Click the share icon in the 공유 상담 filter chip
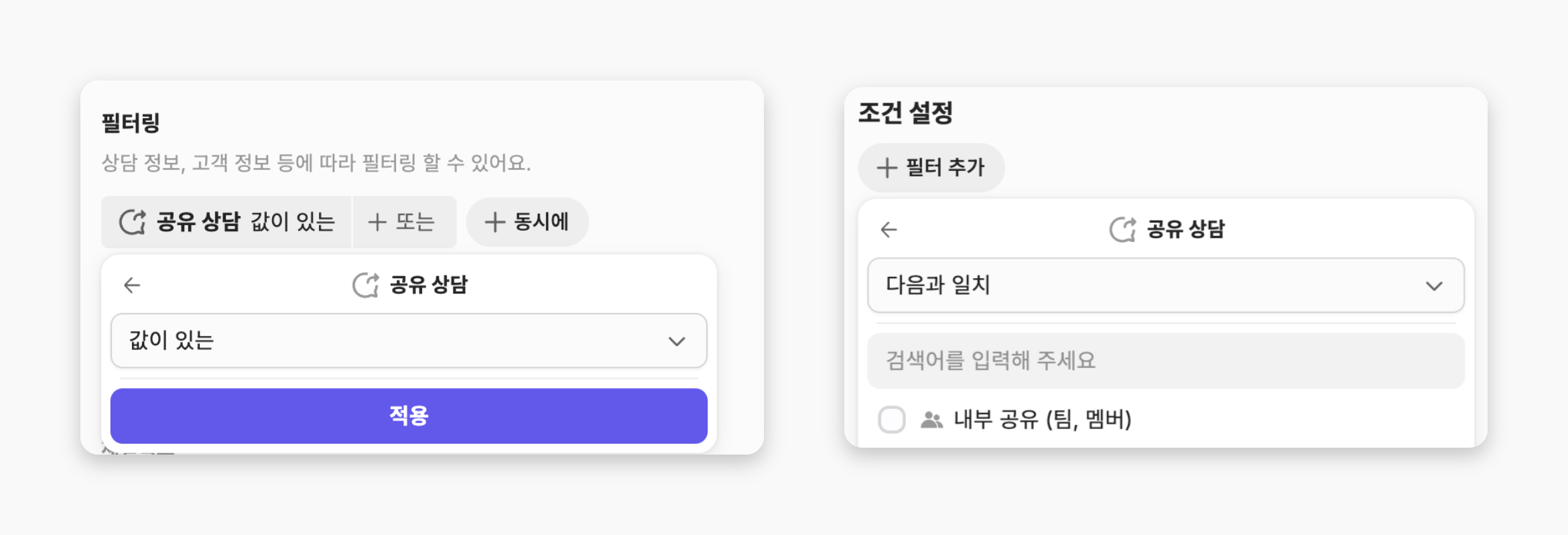The image size is (1568, 535). (x=133, y=222)
